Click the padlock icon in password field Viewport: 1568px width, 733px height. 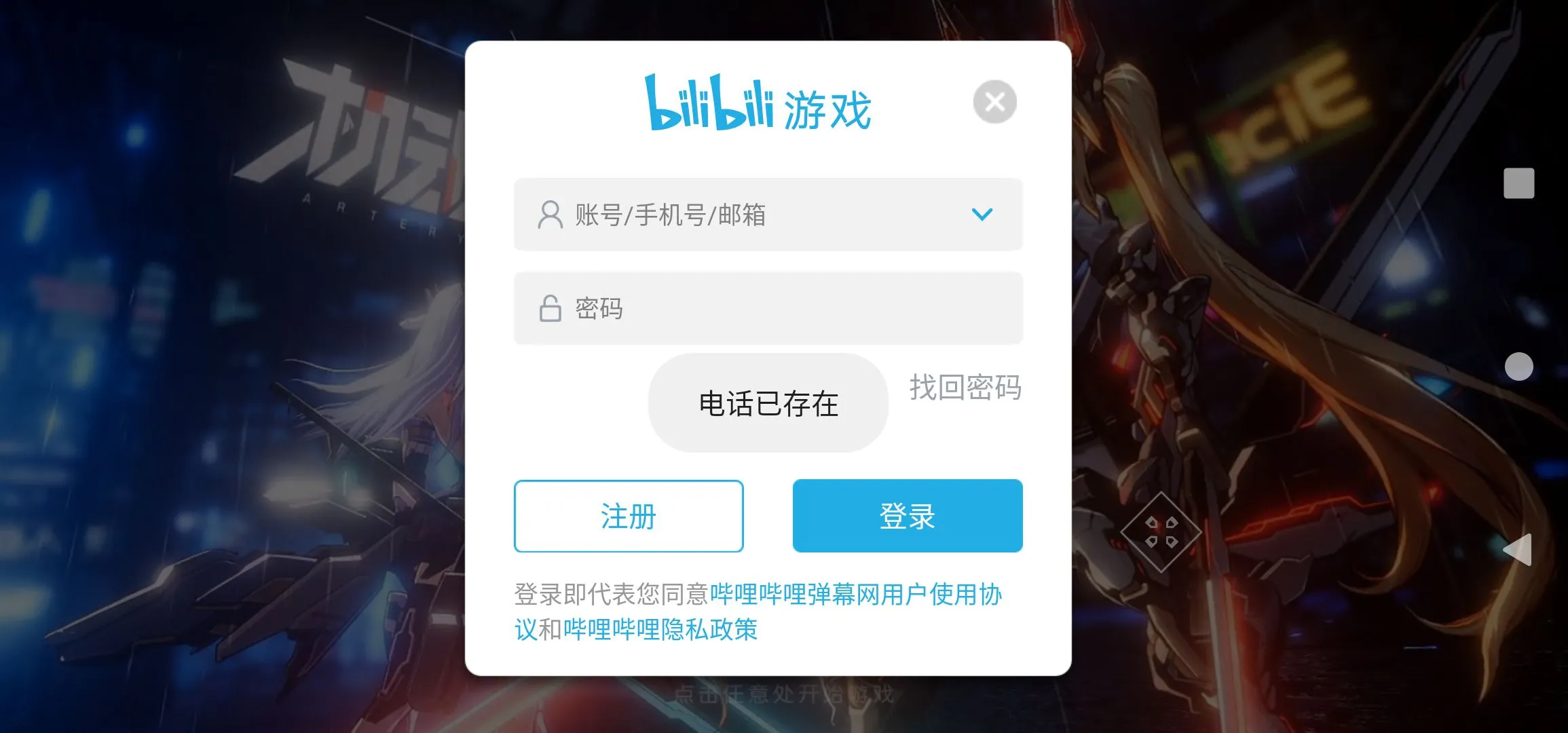click(550, 308)
